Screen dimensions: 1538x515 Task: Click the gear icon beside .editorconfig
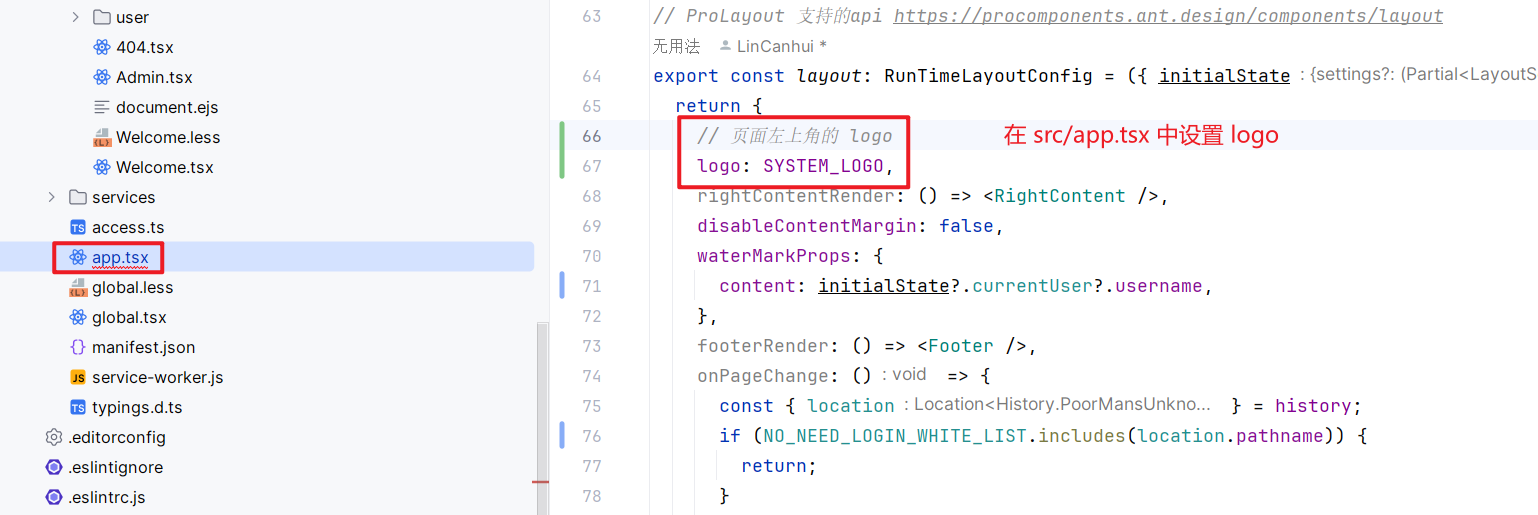[x=54, y=437]
